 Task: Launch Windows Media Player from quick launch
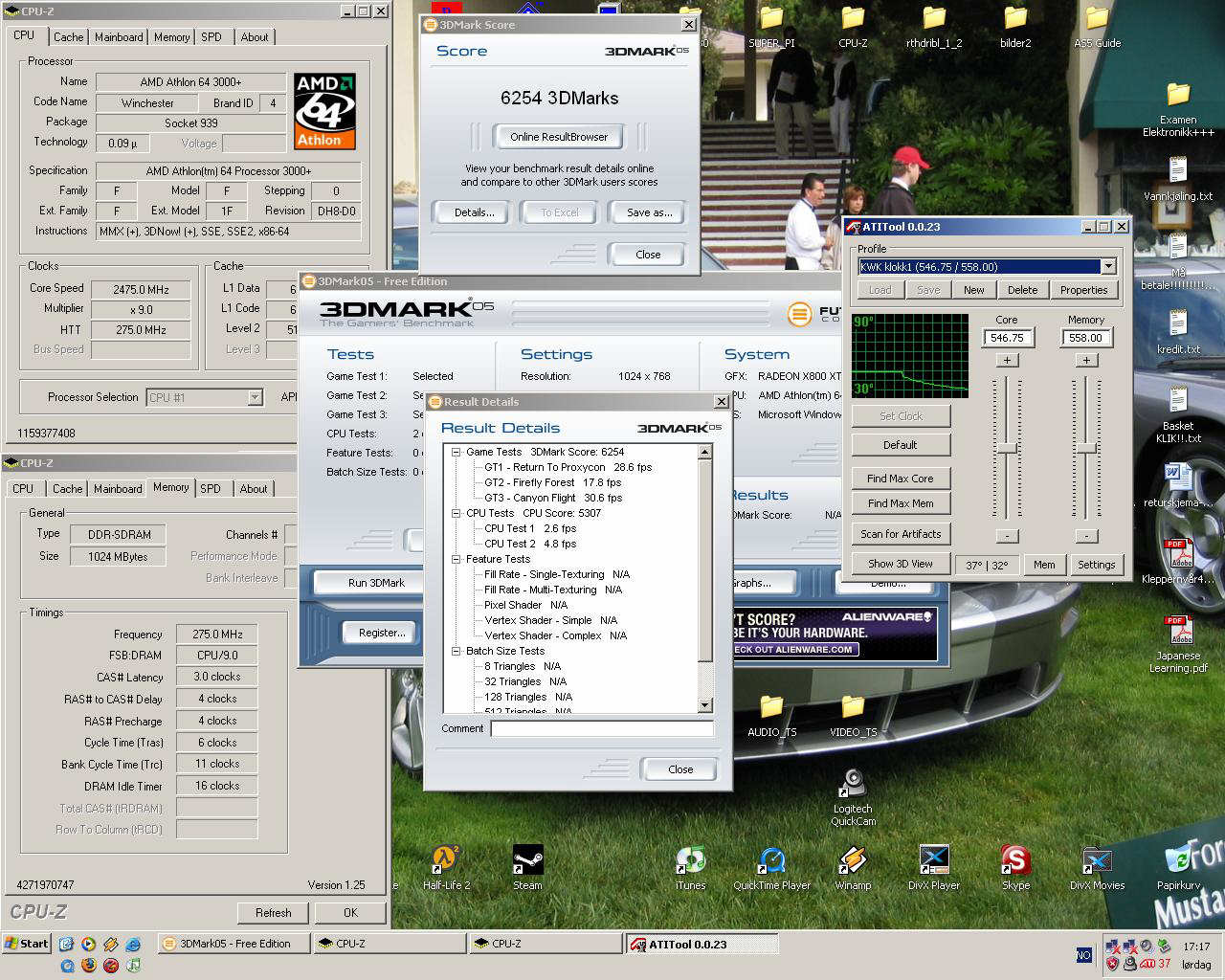pos(89,945)
